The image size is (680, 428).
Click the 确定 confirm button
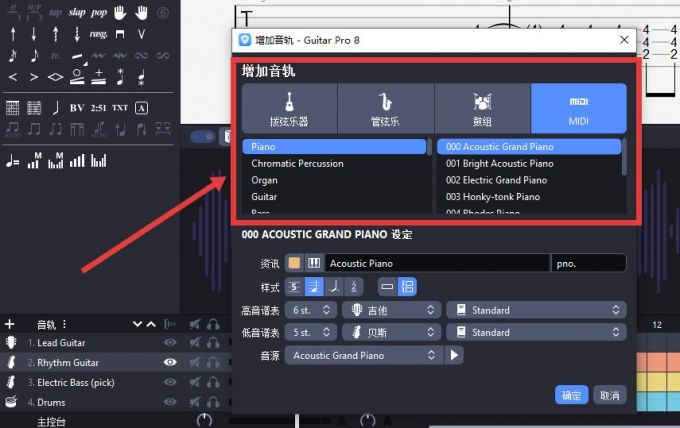tap(572, 395)
